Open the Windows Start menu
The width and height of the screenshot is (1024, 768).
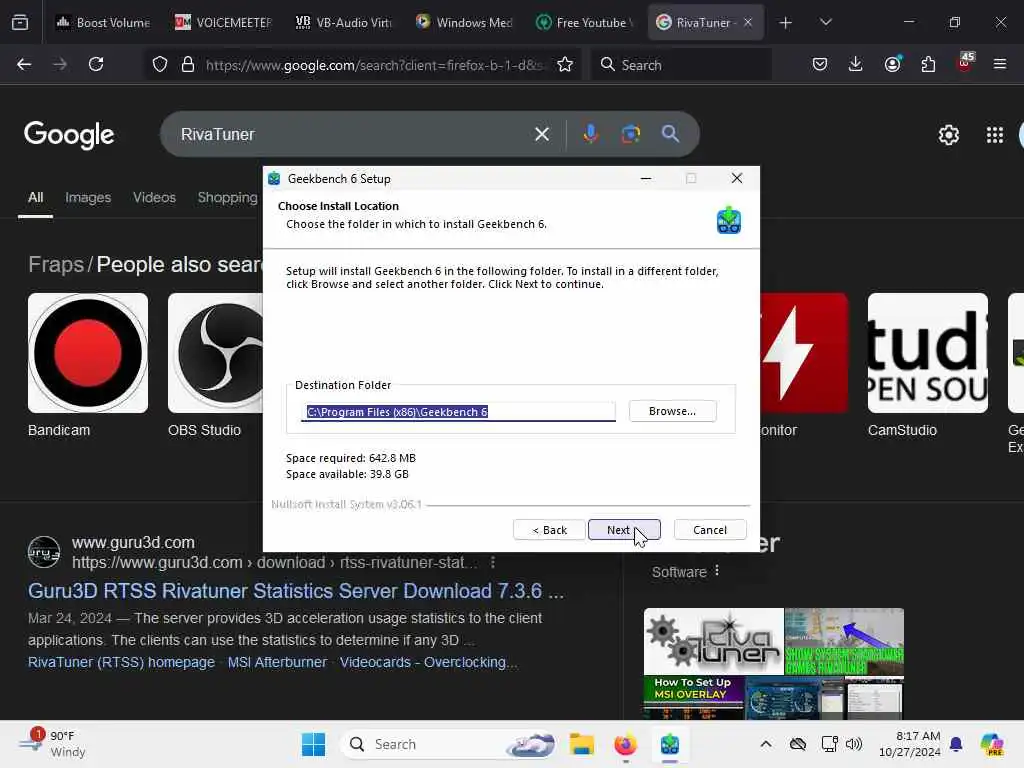pos(313,744)
